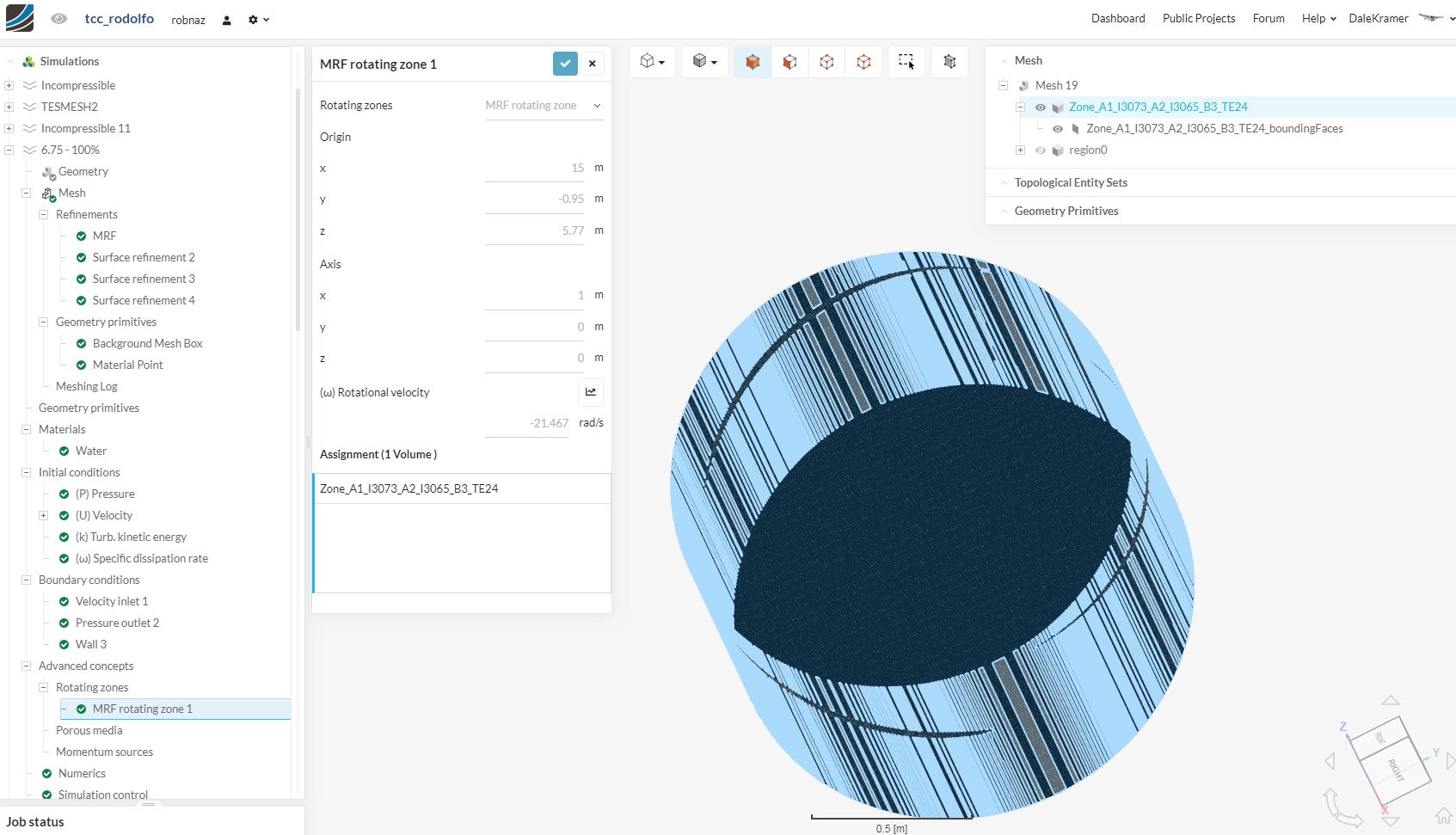Expand the TESMESH2 simulation tree node
The image size is (1456, 835).
9,107
